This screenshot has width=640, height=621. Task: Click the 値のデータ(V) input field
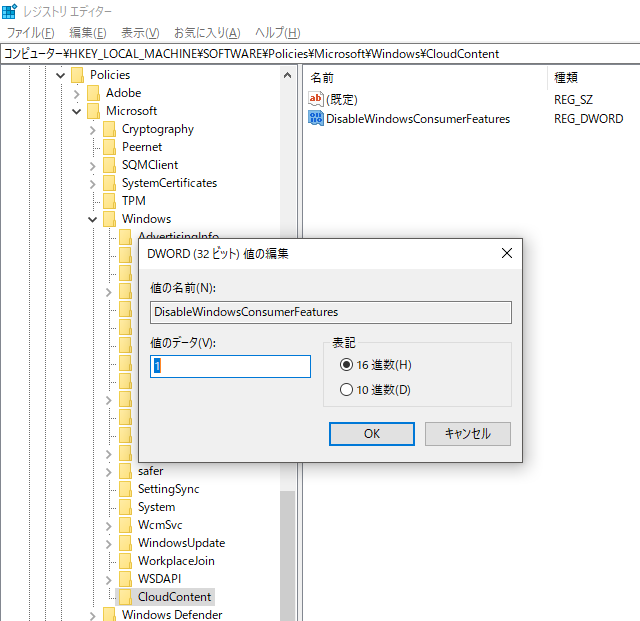230,366
